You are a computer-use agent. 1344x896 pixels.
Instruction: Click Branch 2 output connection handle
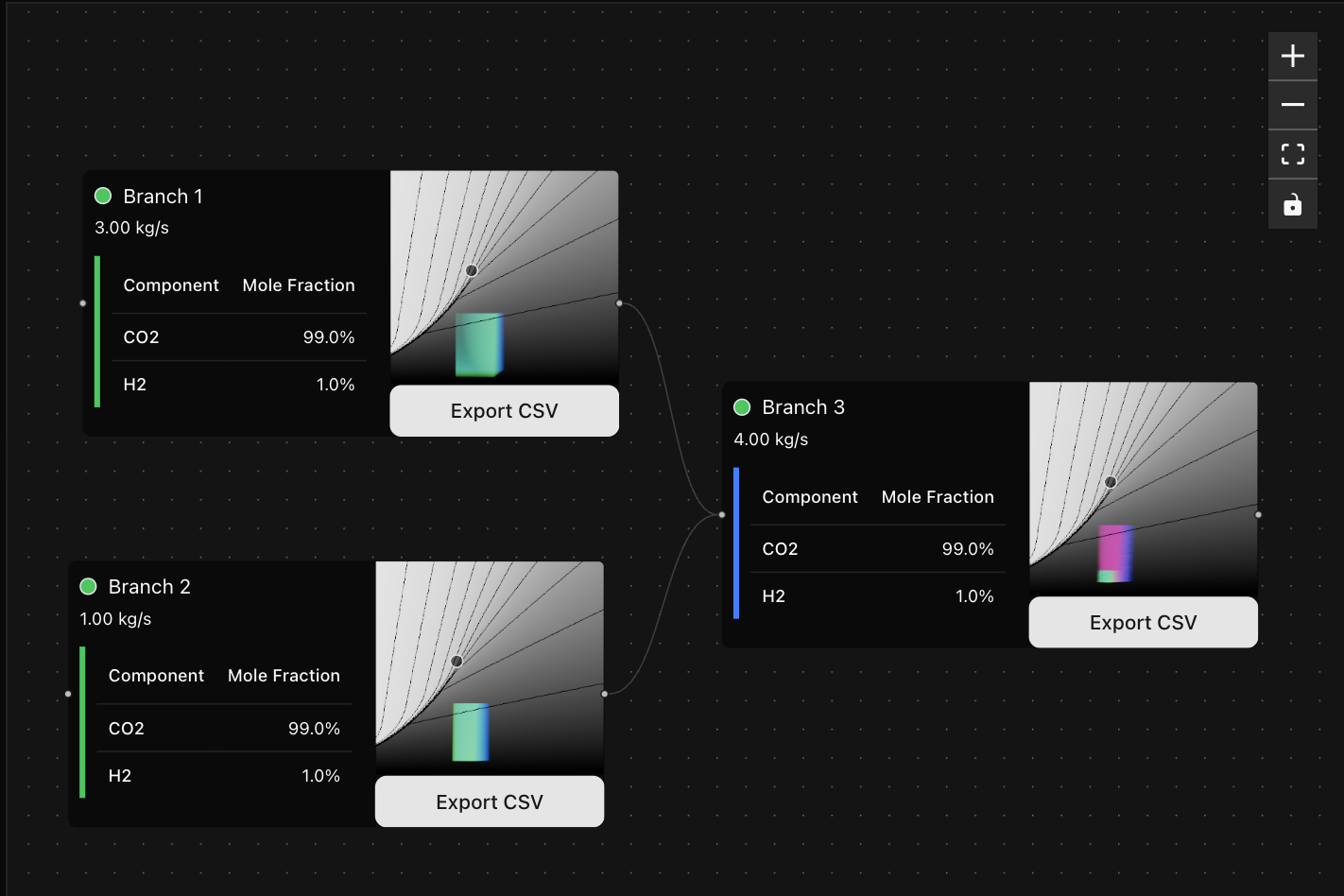click(605, 694)
